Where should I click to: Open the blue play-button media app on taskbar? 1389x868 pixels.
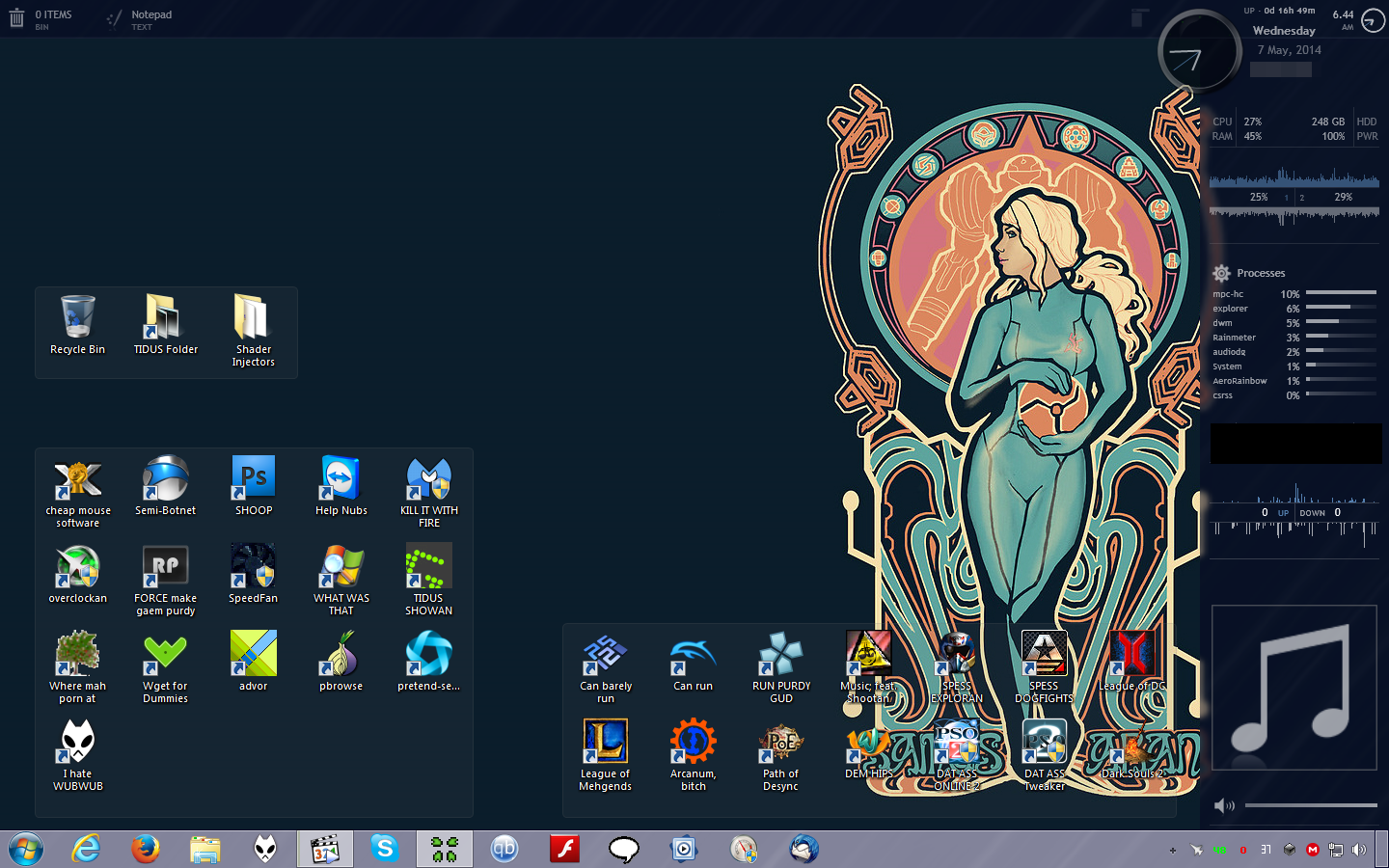(x=684, y=849)
